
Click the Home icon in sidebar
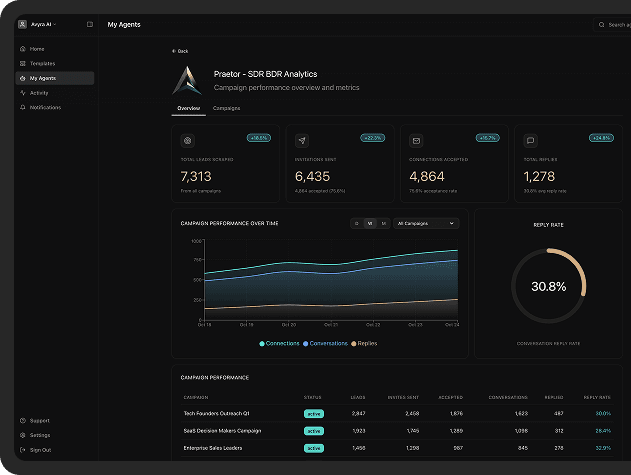click(22, 49)
